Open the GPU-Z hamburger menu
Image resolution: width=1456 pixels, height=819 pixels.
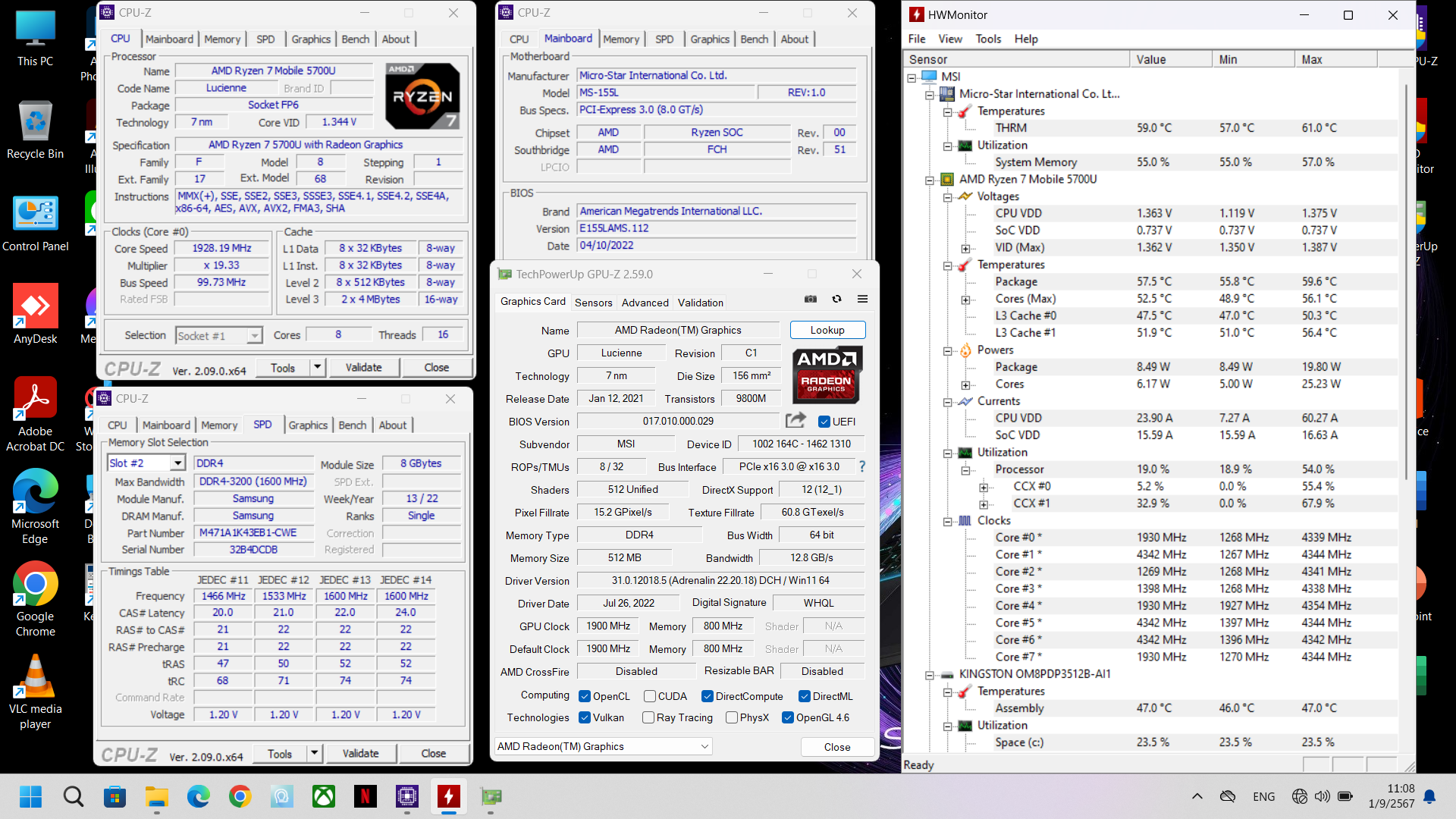click(x=862, y=300)
